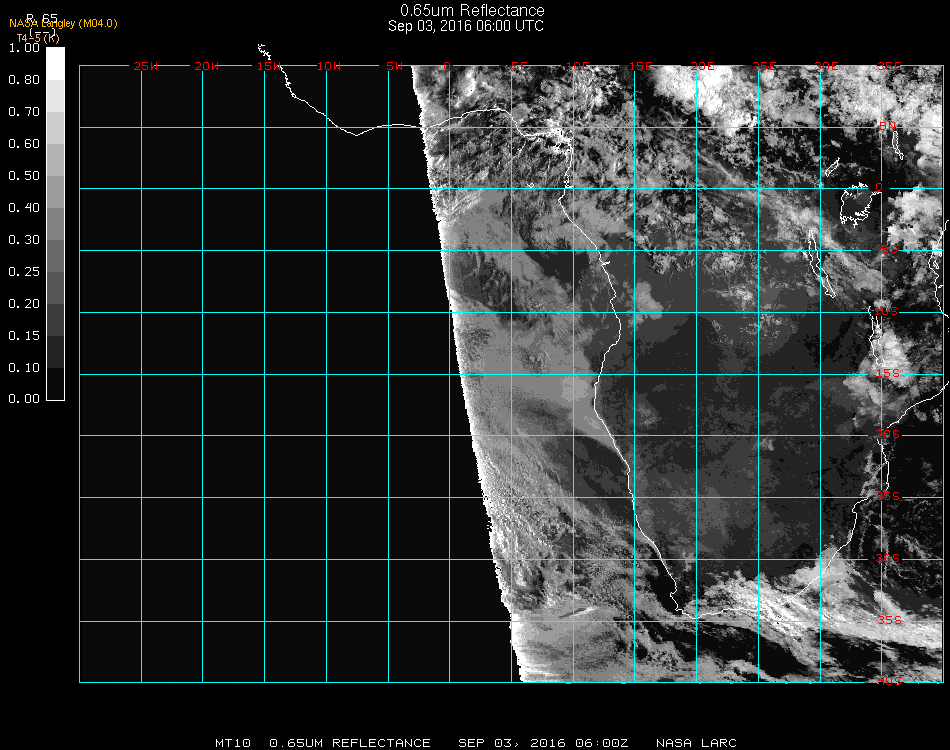Image resolution: width=950 pixels, height=750 pixels.
Task: Click the 0.50 colorbar scale label
Action: (23, 176)
